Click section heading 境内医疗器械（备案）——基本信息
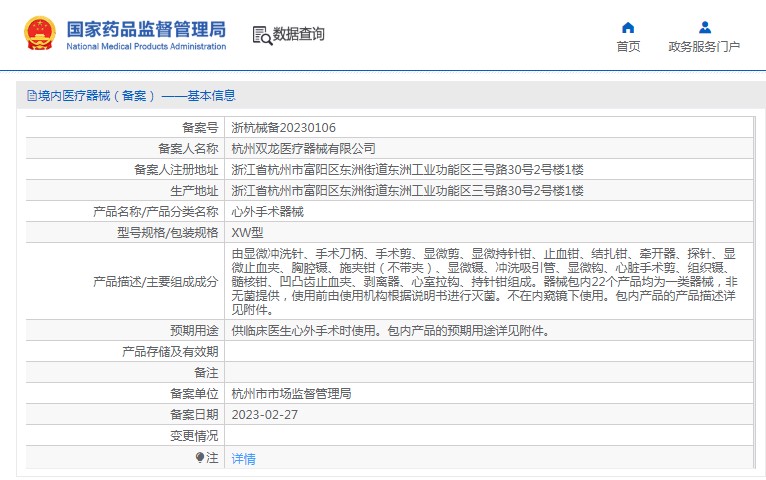Viewport: 766px width, 480px height. point(137,96)
